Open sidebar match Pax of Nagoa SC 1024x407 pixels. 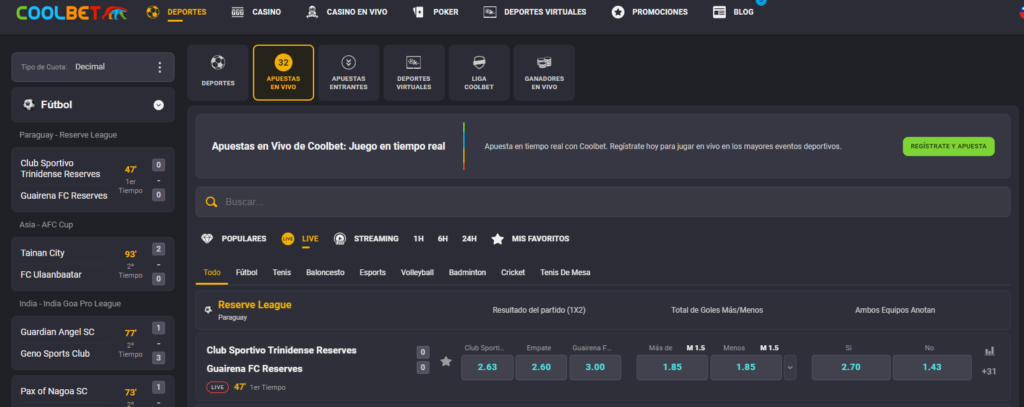coord(93,392)
